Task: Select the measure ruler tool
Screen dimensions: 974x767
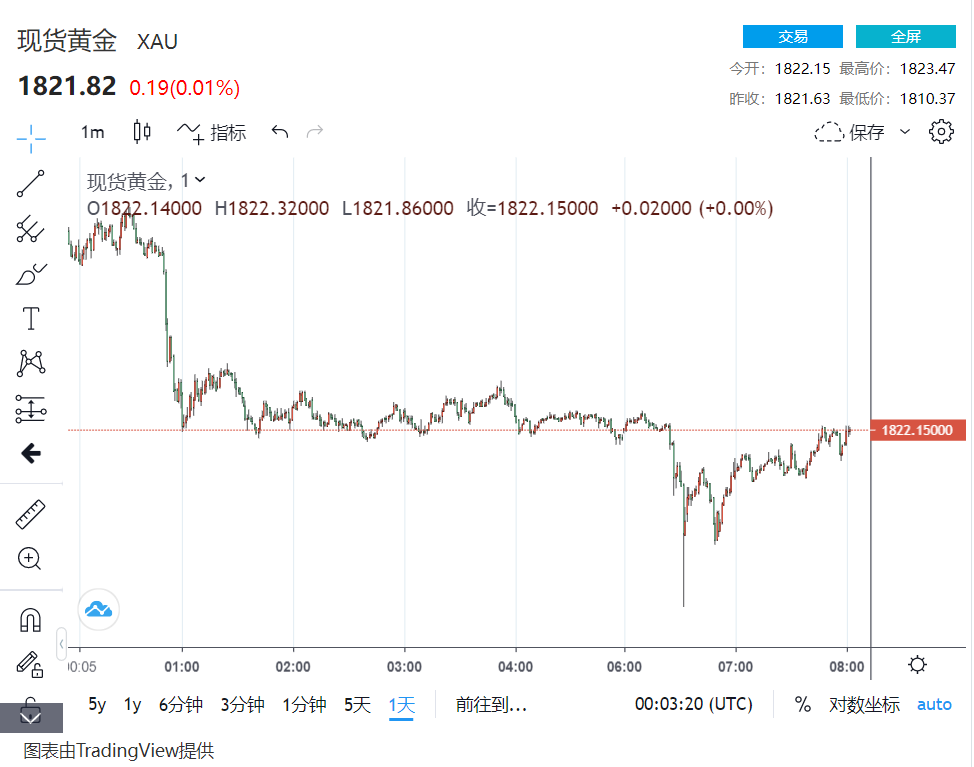Action: click(x=31, y=515)
